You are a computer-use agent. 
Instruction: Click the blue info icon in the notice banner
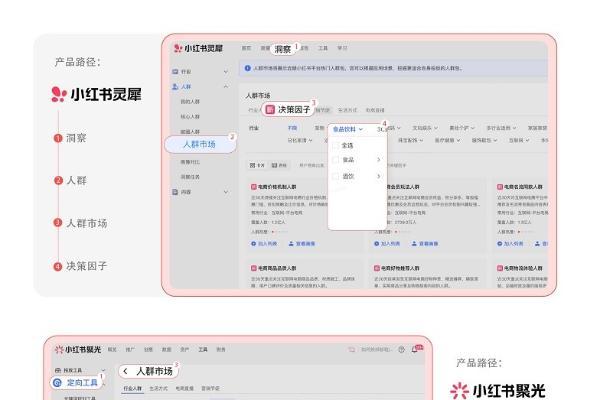[248, 69]
